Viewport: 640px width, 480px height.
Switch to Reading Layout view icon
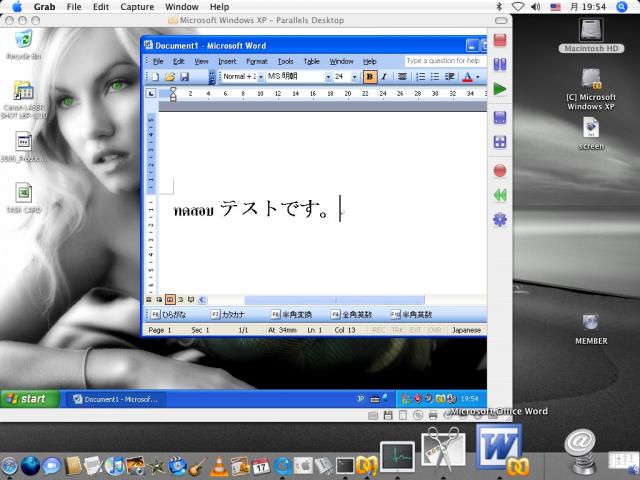pos(191,300)
